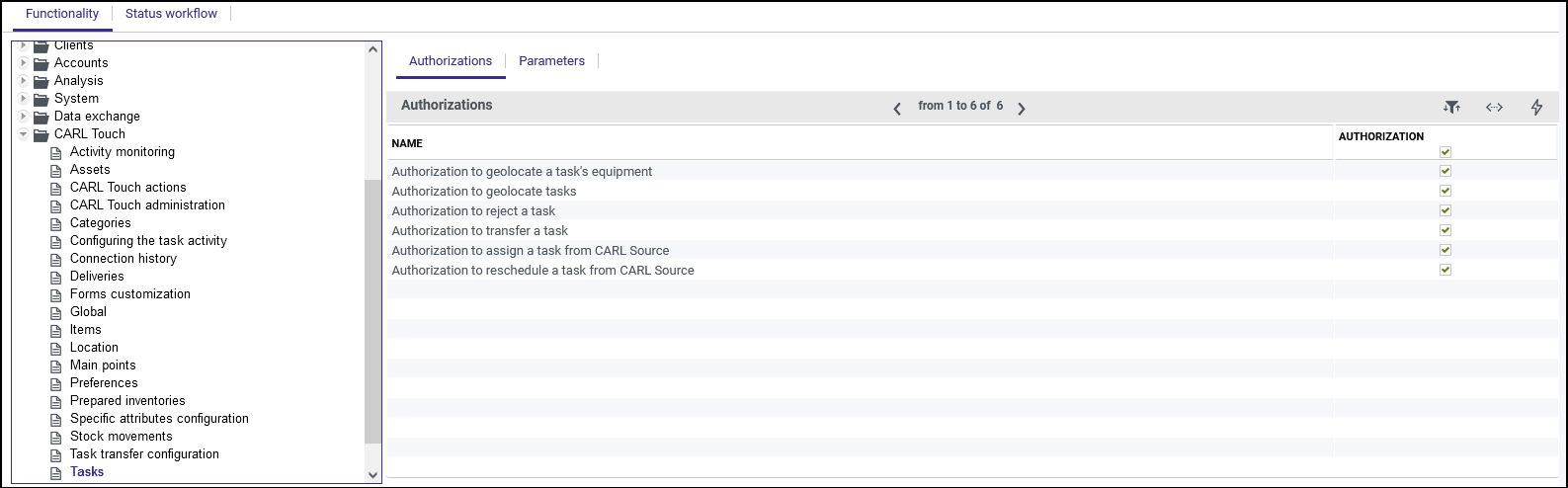1568x488 pixels.
Task: Uncheck authorization to reject a task
Action: click(1445, 210)
